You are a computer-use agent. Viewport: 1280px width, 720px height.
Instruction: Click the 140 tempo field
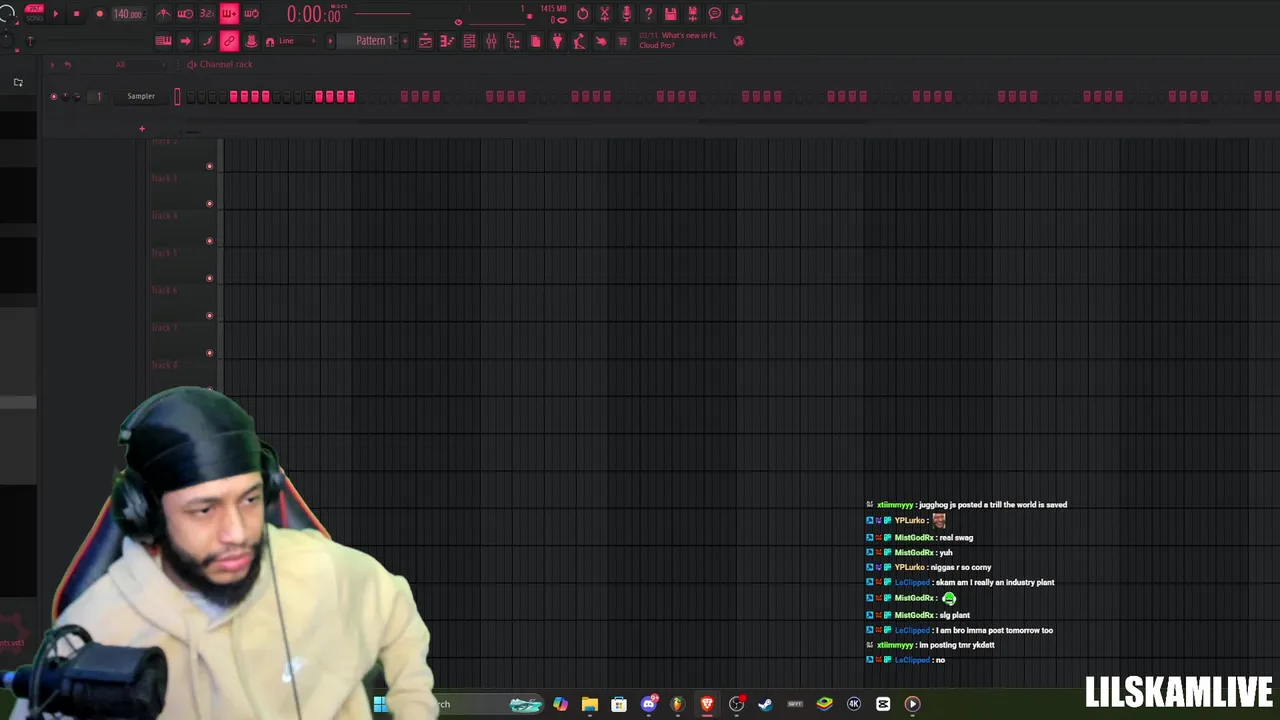127,14
